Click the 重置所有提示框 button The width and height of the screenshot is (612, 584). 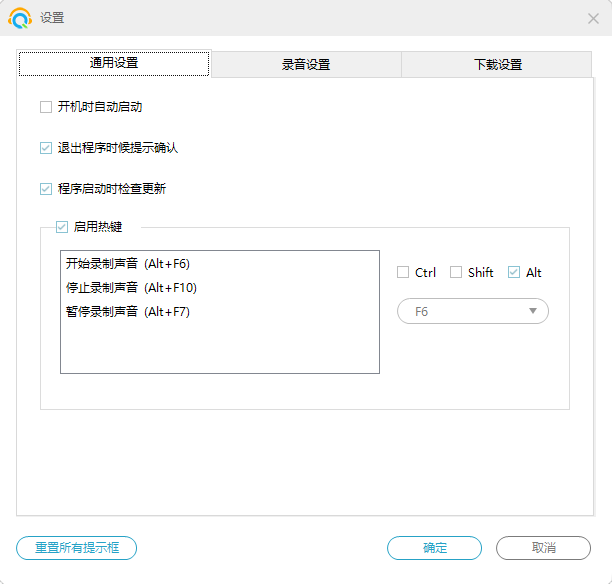(x=76, y=548)
